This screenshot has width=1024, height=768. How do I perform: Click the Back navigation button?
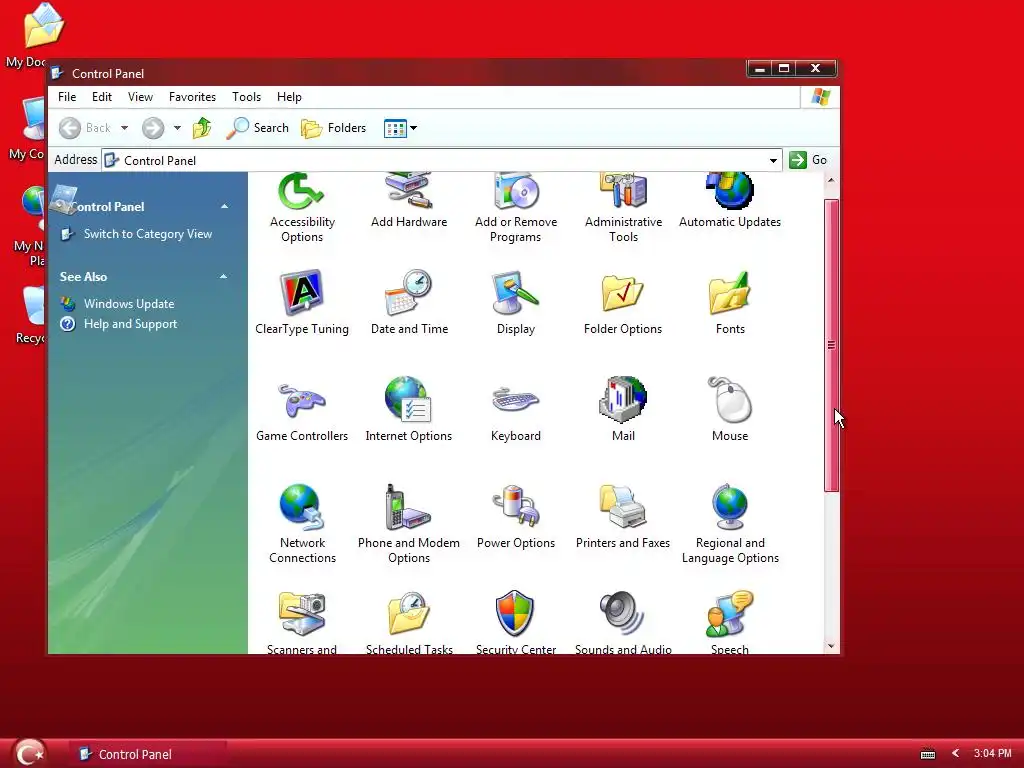(x=85, y=128)
